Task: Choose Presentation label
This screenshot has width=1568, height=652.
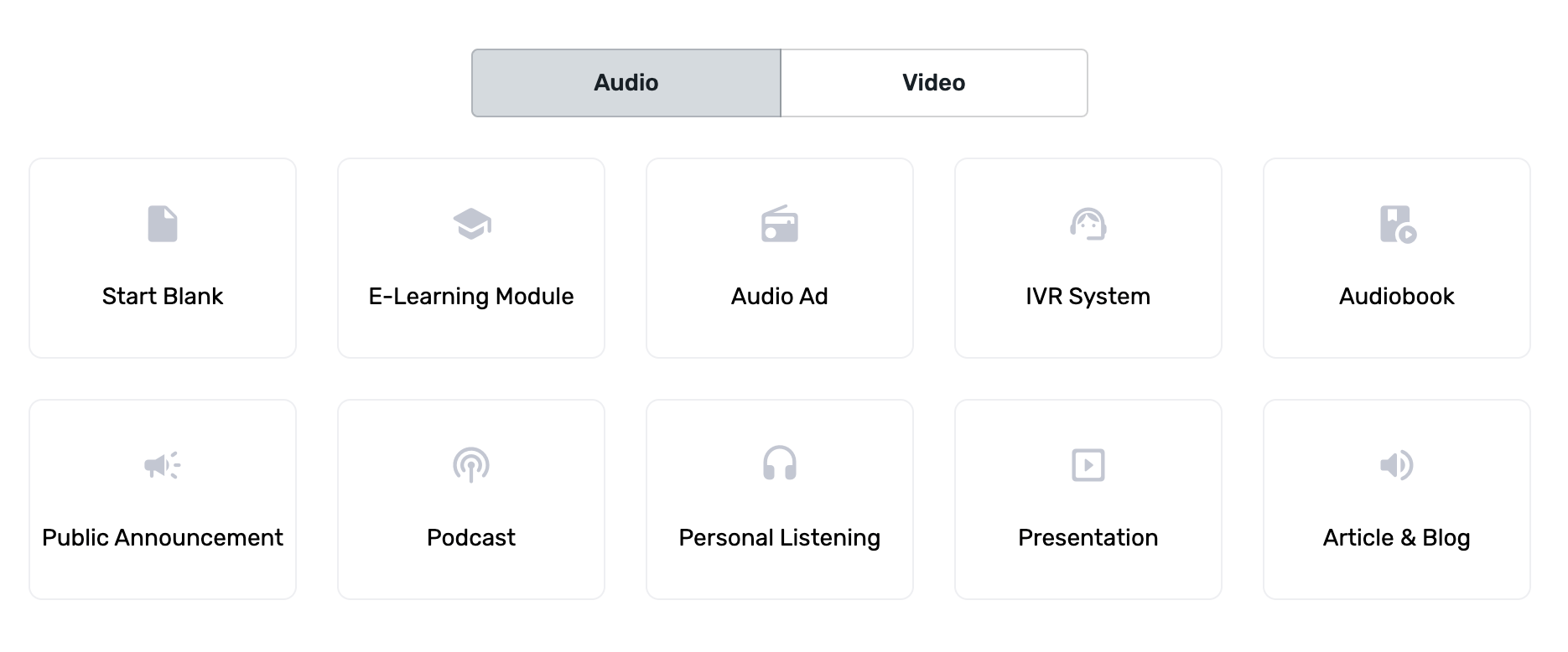Action: tap(1088, 538)
